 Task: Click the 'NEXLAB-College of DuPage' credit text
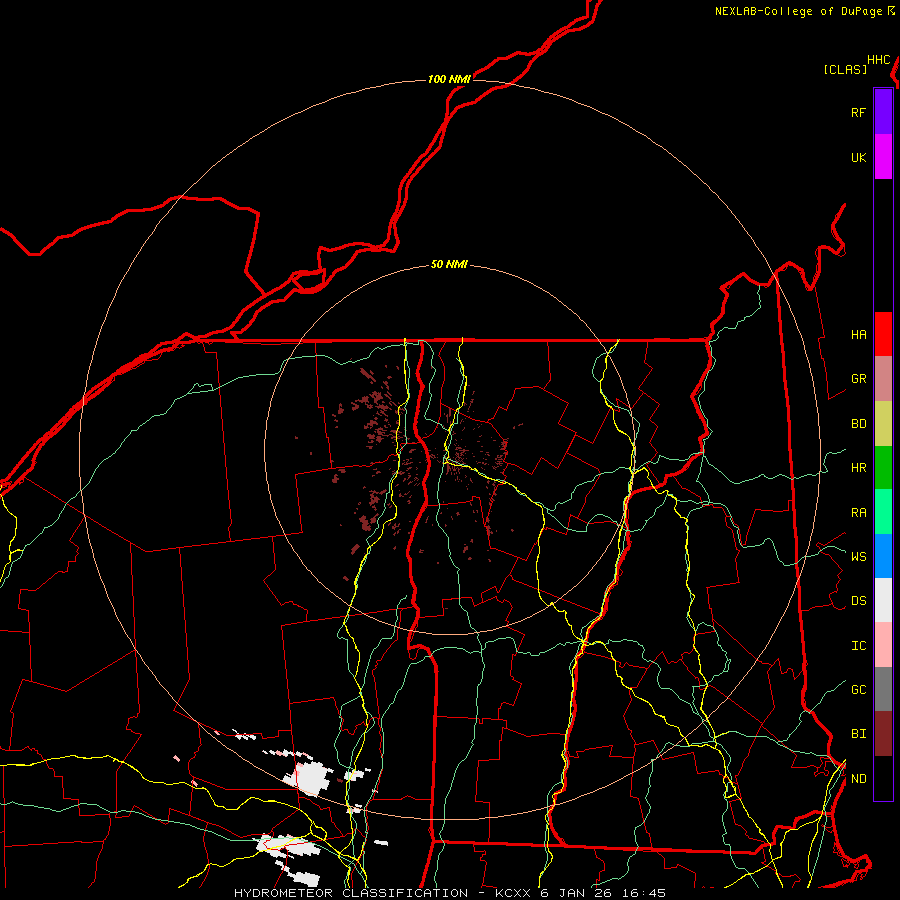pos(798,11)
